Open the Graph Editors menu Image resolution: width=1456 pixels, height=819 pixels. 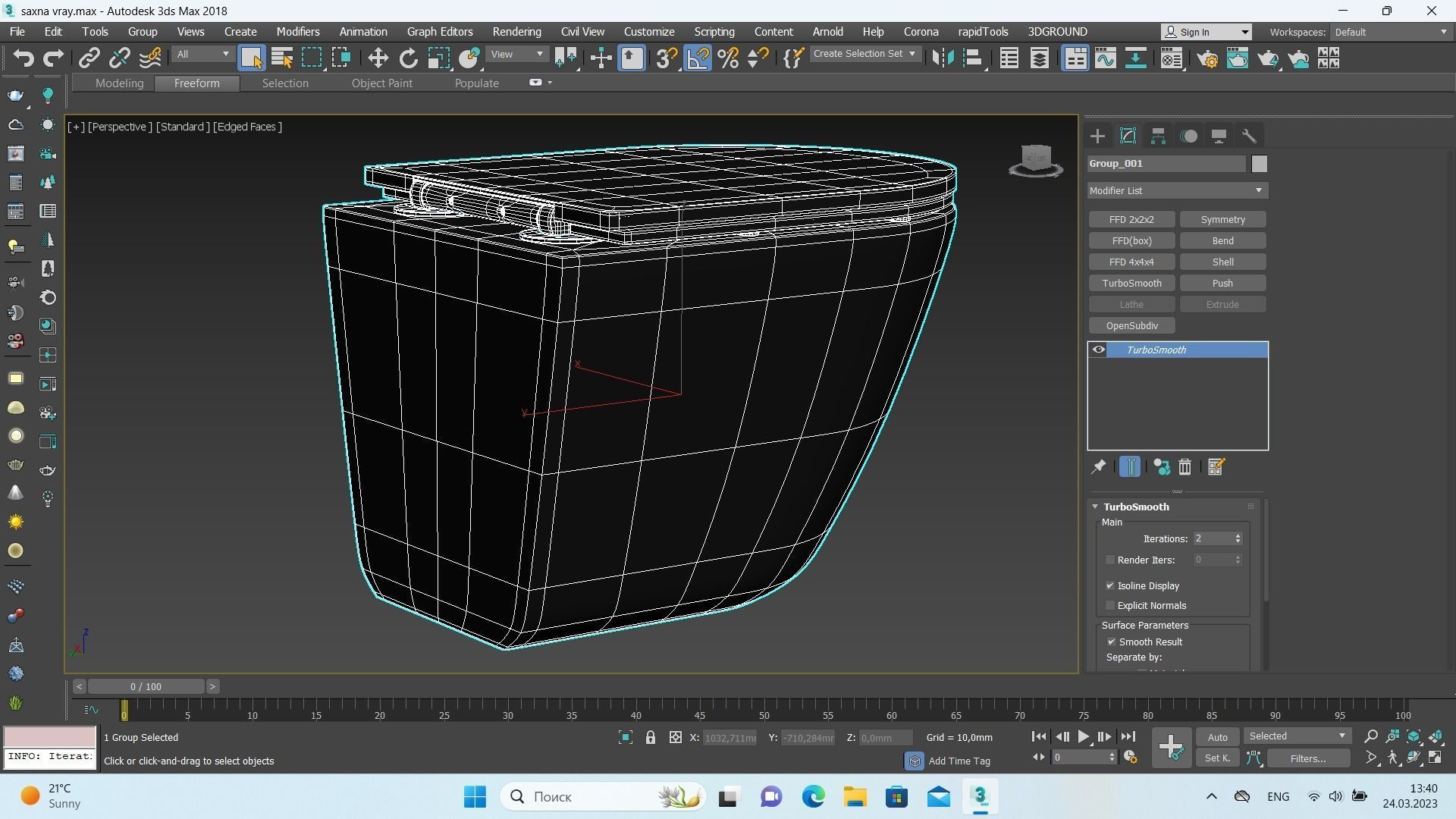[x=440, y=32]
